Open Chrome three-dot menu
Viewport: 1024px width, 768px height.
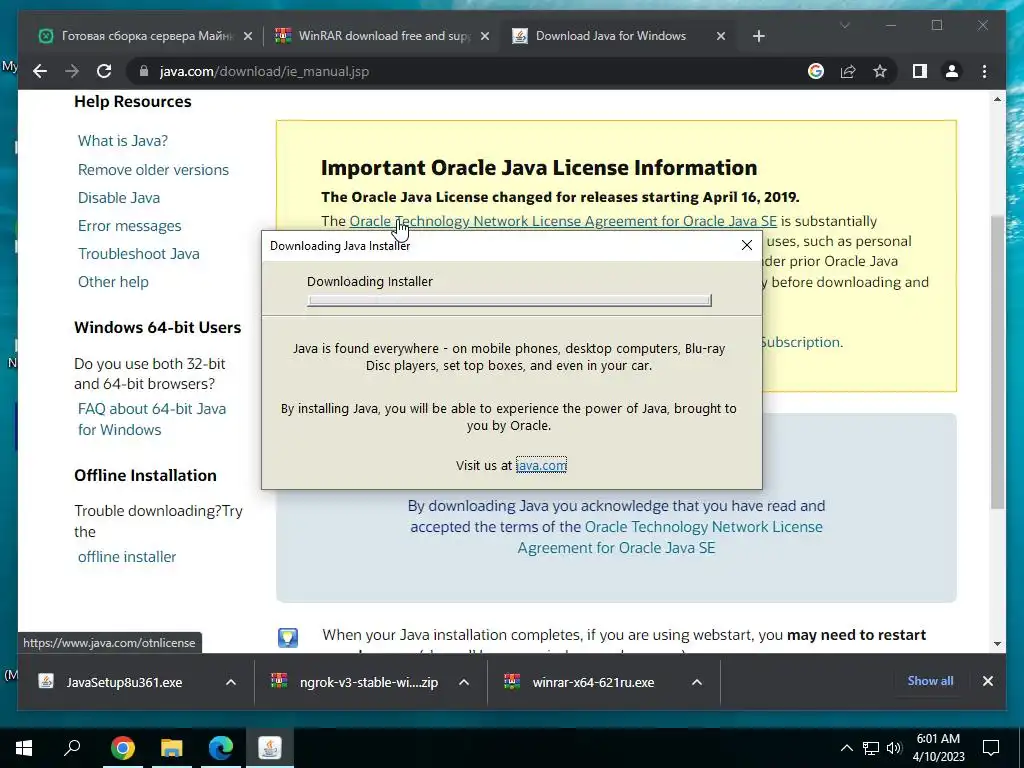[x=984, y=71]
